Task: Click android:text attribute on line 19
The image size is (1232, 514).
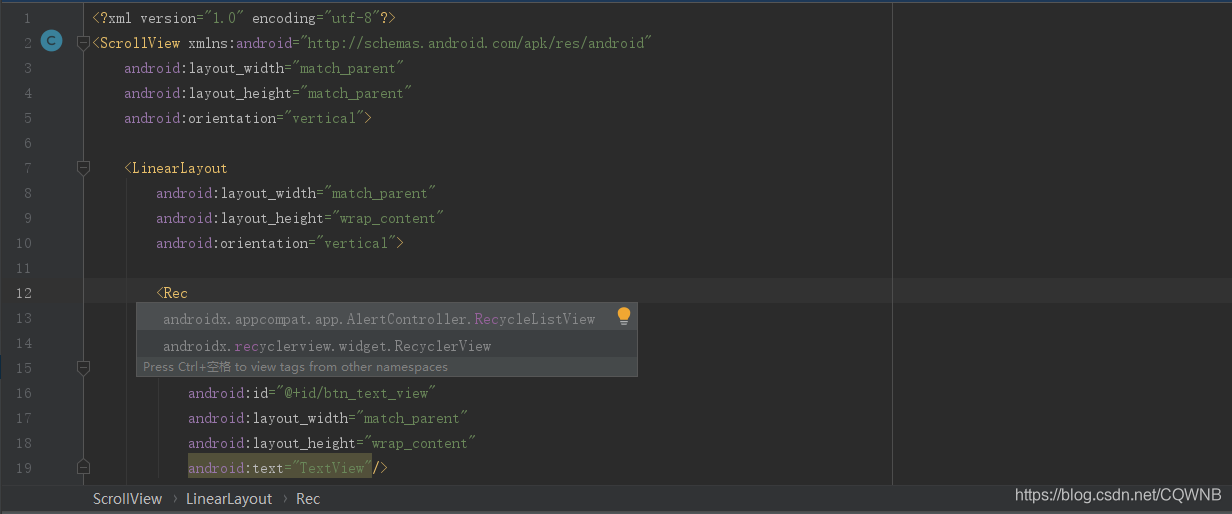Action: click(236, 468)
